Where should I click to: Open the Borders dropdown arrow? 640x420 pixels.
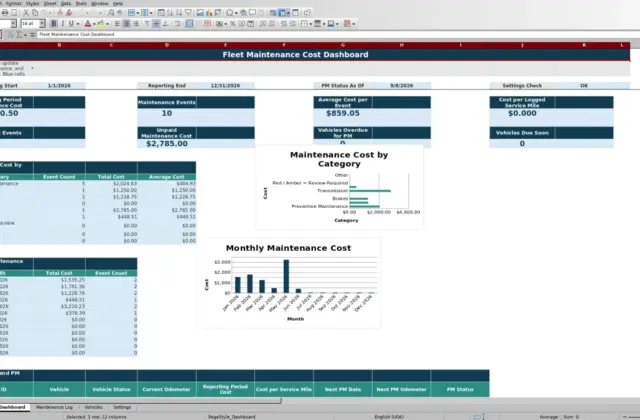click(x=311, y=24)
